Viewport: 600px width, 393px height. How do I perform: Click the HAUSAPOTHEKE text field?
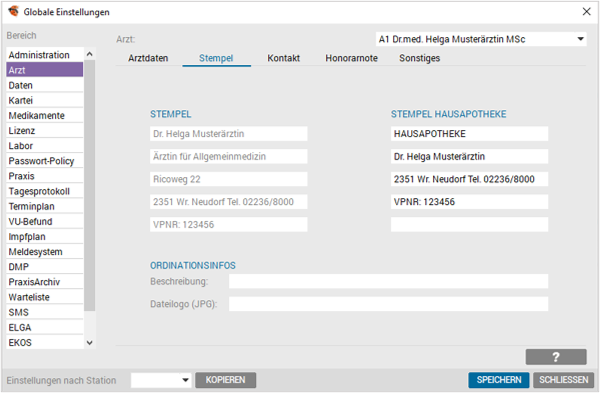pyautogui.click(x=470, y=134)
